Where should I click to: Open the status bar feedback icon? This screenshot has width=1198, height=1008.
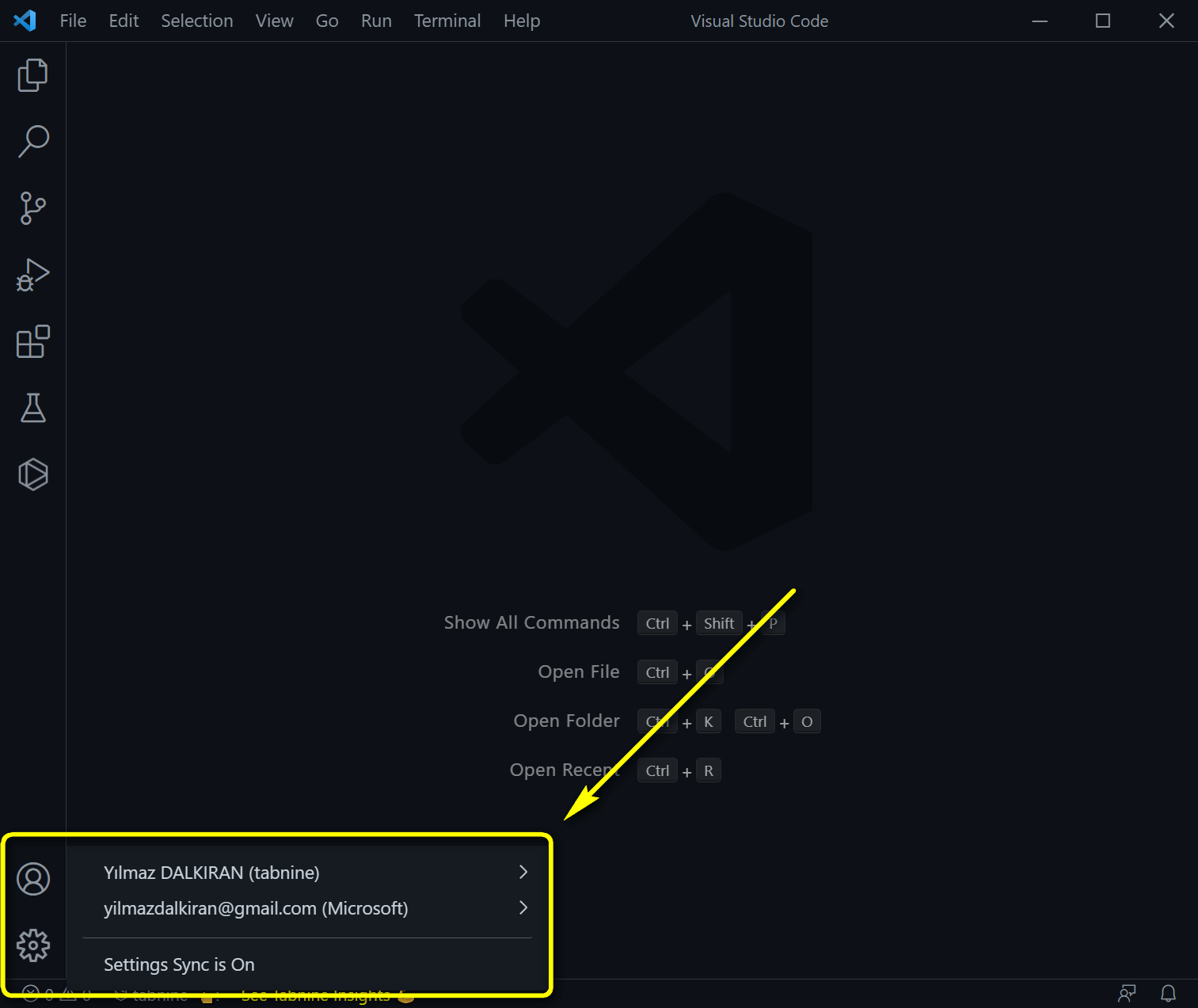1127,993
